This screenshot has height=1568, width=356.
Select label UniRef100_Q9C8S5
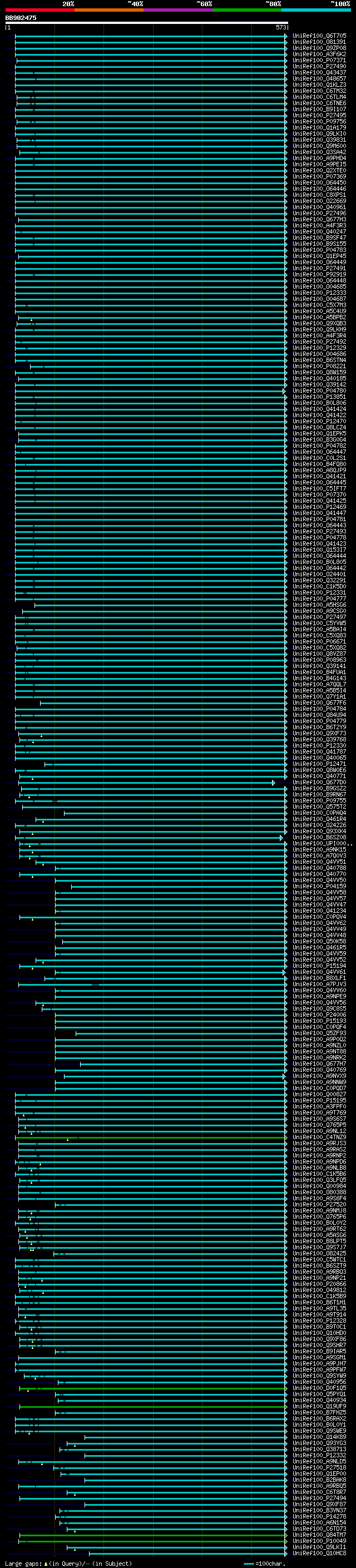click(x=319, y=1008)
